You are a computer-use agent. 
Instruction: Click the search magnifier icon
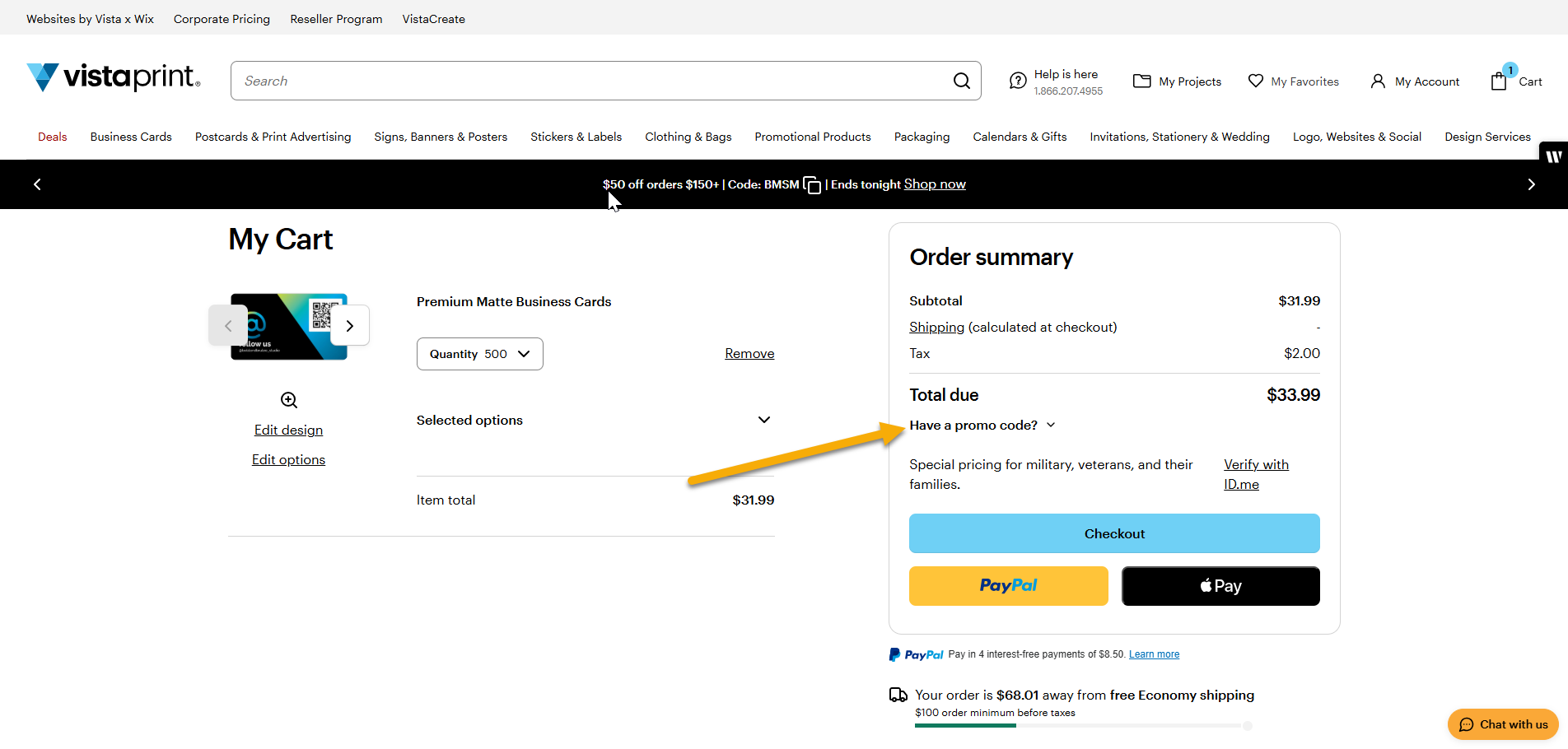pos(961,81)
